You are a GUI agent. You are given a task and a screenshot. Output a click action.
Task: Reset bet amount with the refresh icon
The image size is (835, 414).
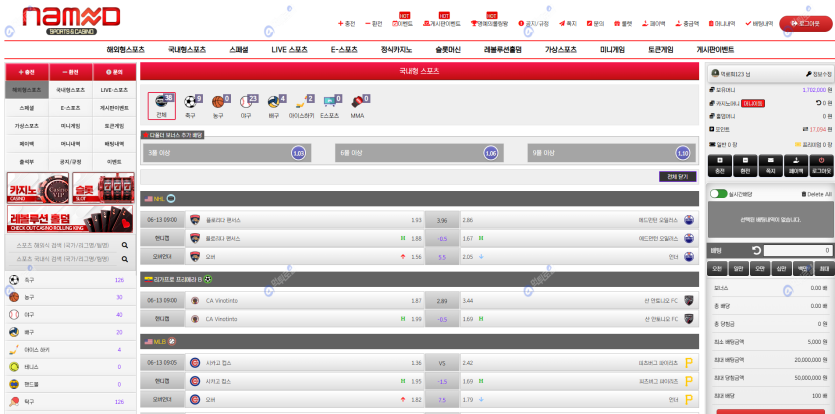pos(756,250)
